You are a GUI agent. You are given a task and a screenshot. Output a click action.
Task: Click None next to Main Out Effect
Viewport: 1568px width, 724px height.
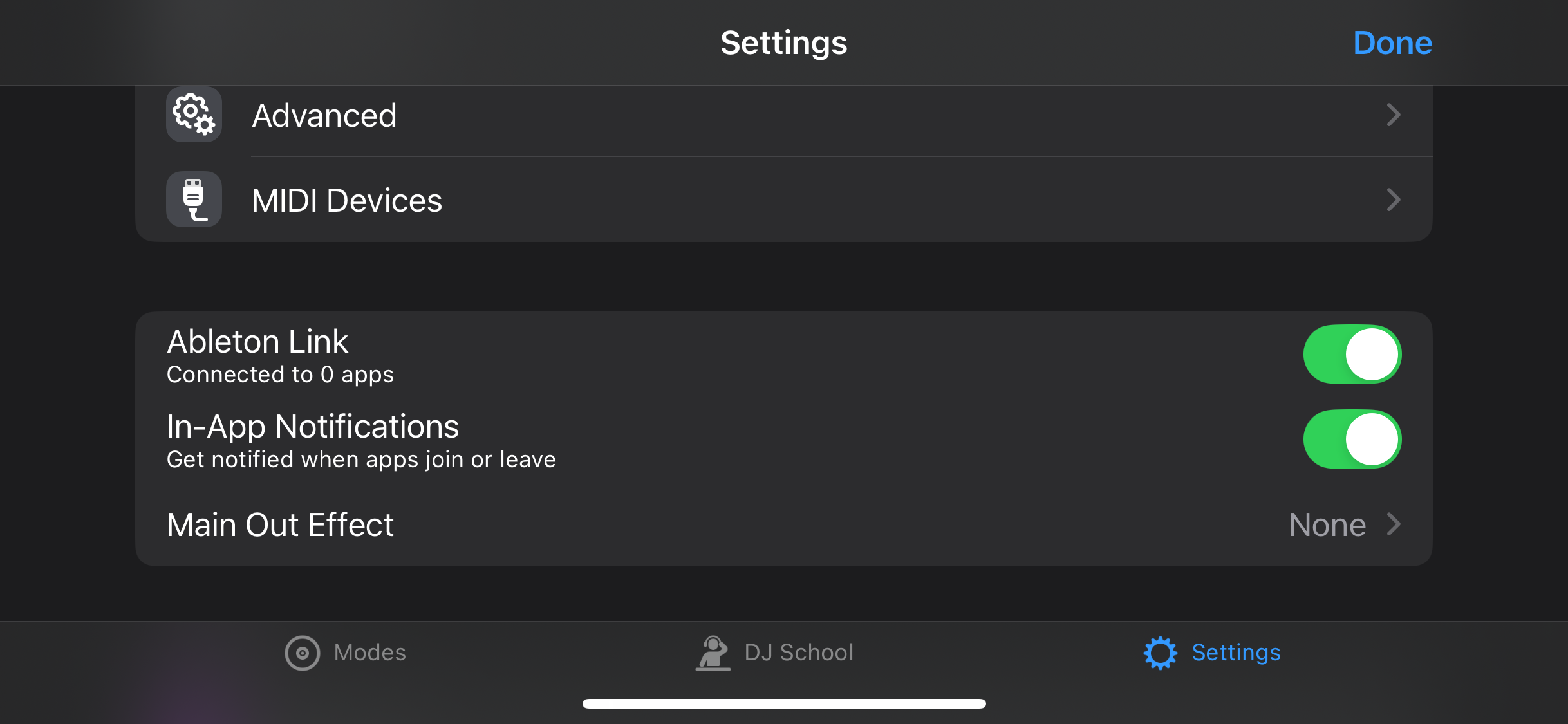point(1325,524)
